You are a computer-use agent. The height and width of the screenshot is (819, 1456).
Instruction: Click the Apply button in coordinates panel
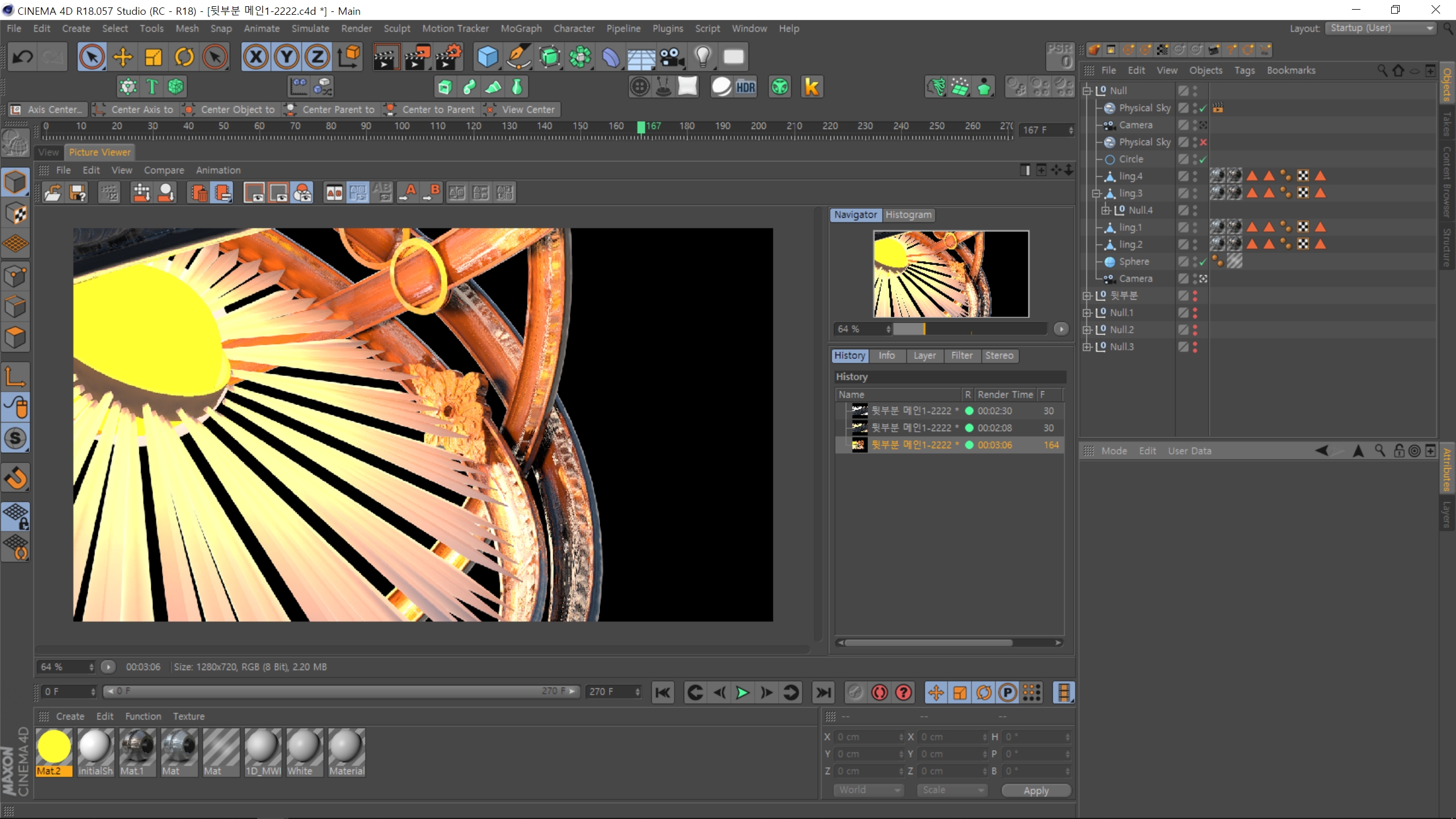click(1036, 790)
